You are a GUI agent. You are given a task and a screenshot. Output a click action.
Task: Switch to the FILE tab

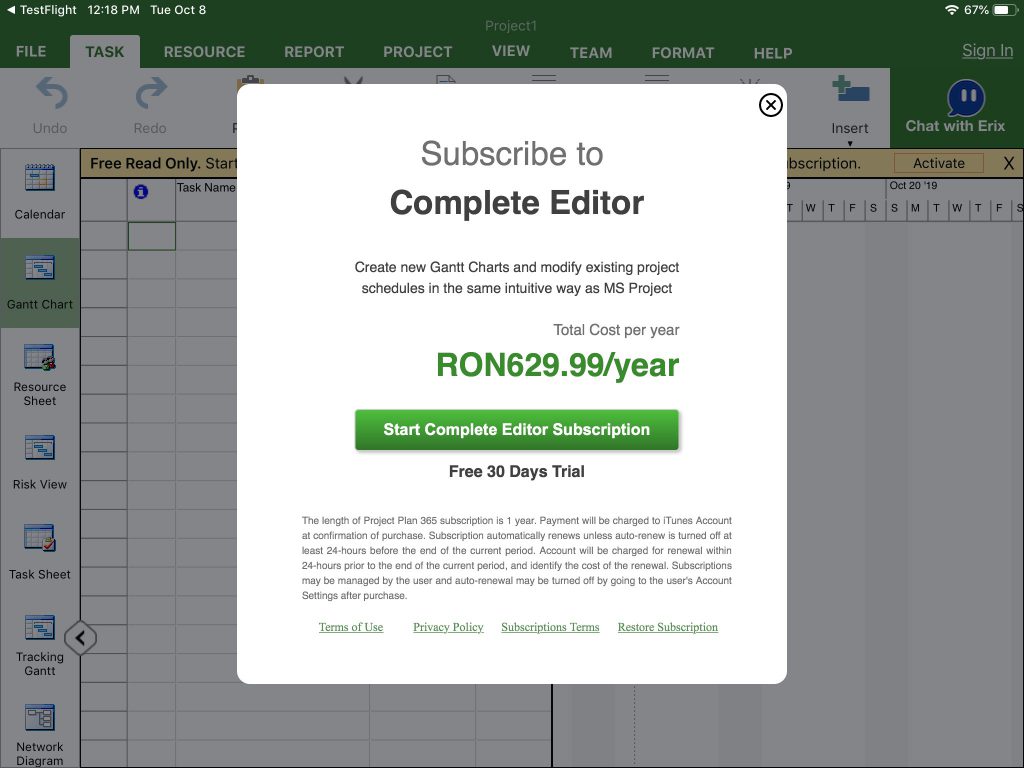point(30,51)
